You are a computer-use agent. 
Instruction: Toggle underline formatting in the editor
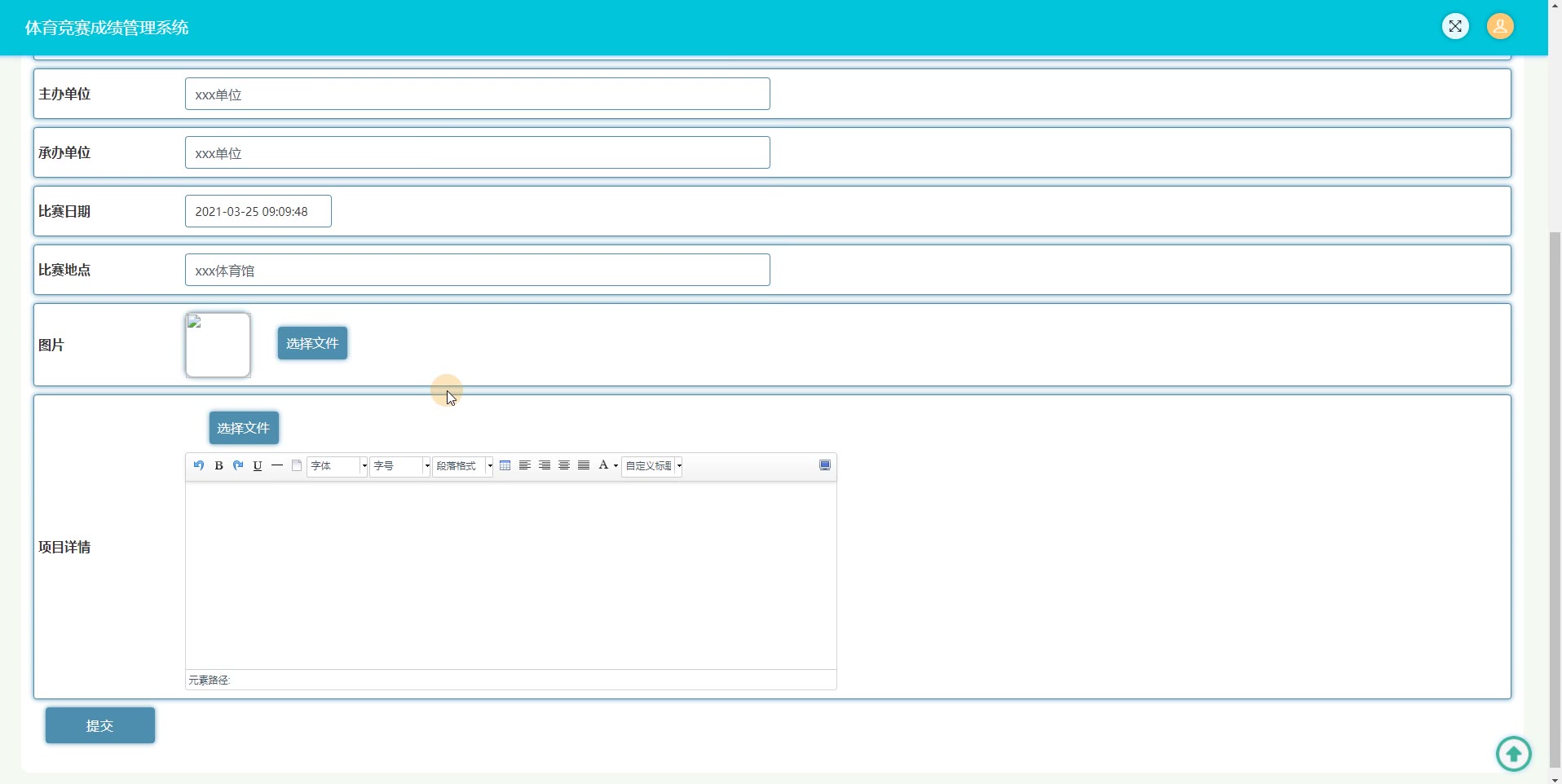pos(258,465)
